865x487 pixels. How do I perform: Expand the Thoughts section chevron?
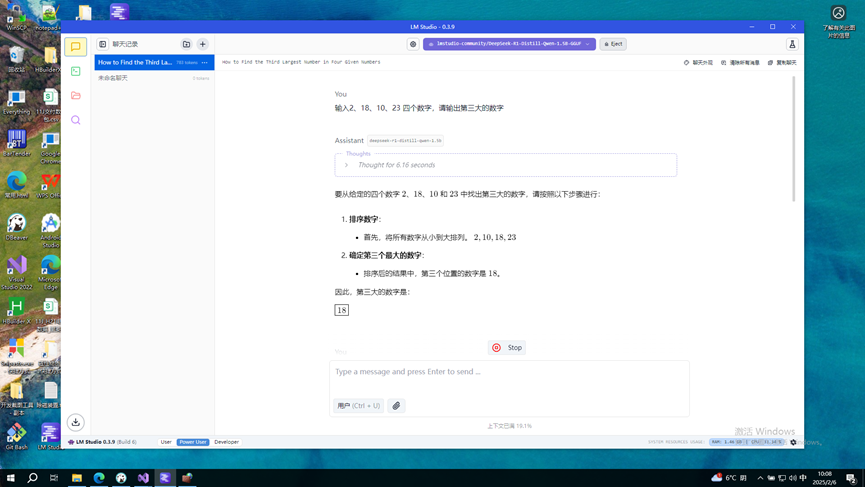[x=346, y=165]
